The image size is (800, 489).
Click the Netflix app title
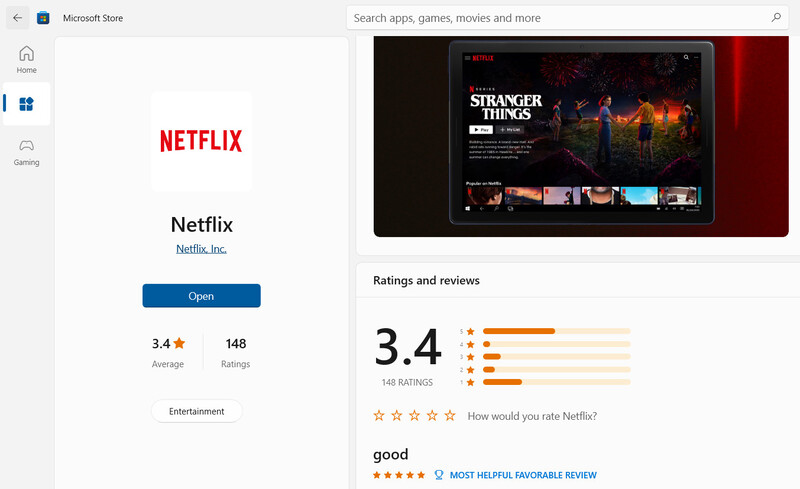click(202, 225)
